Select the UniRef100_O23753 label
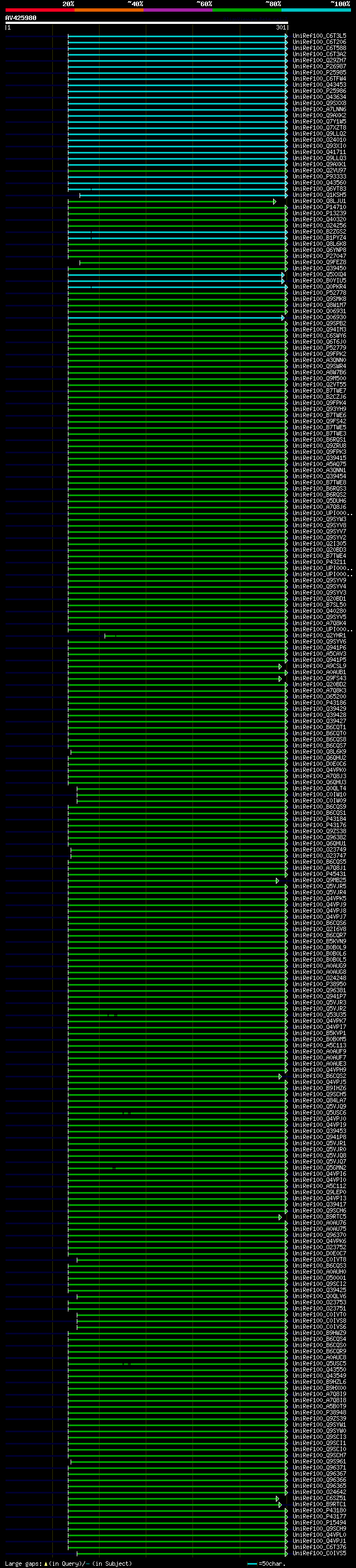Viewport: 356px width, 1568px height. point(319,1302)
